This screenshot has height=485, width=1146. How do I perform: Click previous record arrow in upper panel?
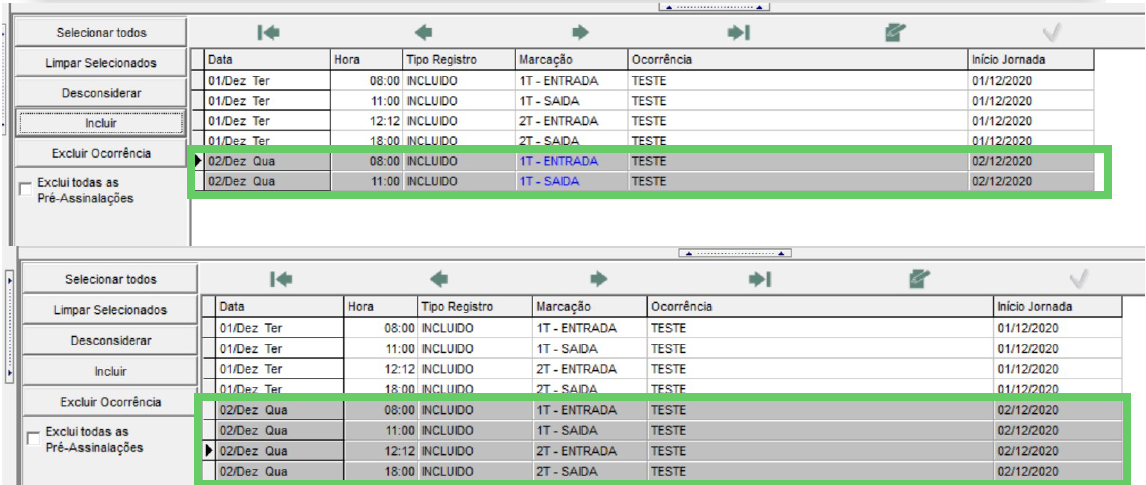point(423,32)
